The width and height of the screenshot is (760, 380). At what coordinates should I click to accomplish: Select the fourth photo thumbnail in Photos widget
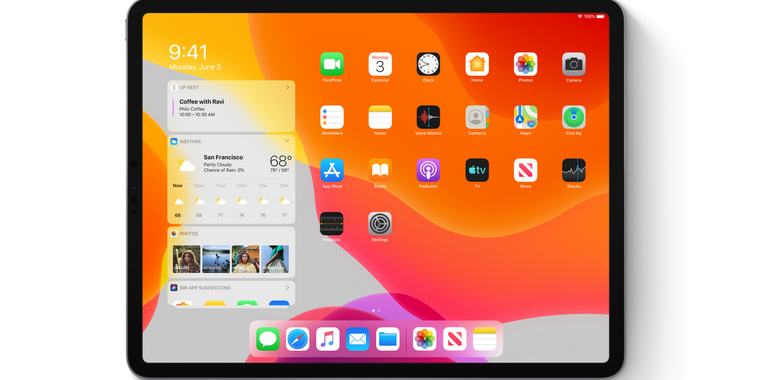275,259
